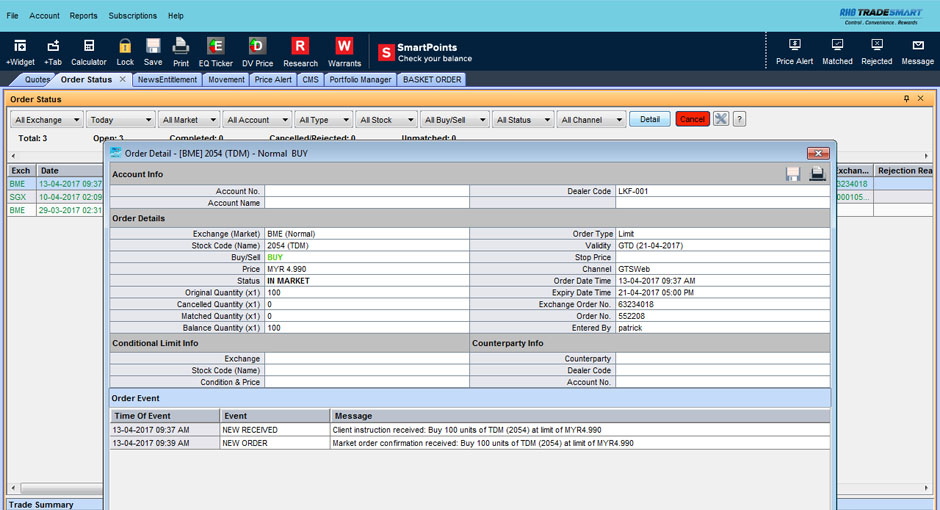Sort by the Exch column header
The height and width of the screenshot is (510, 940).
21,171
